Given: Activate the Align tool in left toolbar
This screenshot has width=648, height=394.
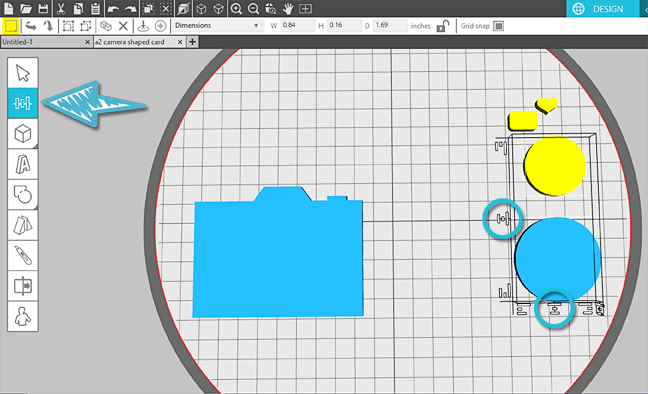Looking at the screenshot, I should (23, 103).
